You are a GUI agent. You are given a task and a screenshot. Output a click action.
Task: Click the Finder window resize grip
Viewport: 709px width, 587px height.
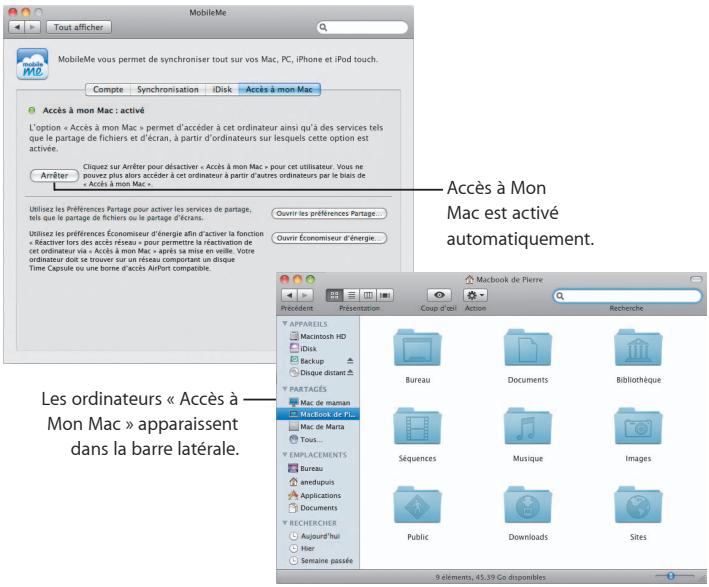[x=702, y=578]
